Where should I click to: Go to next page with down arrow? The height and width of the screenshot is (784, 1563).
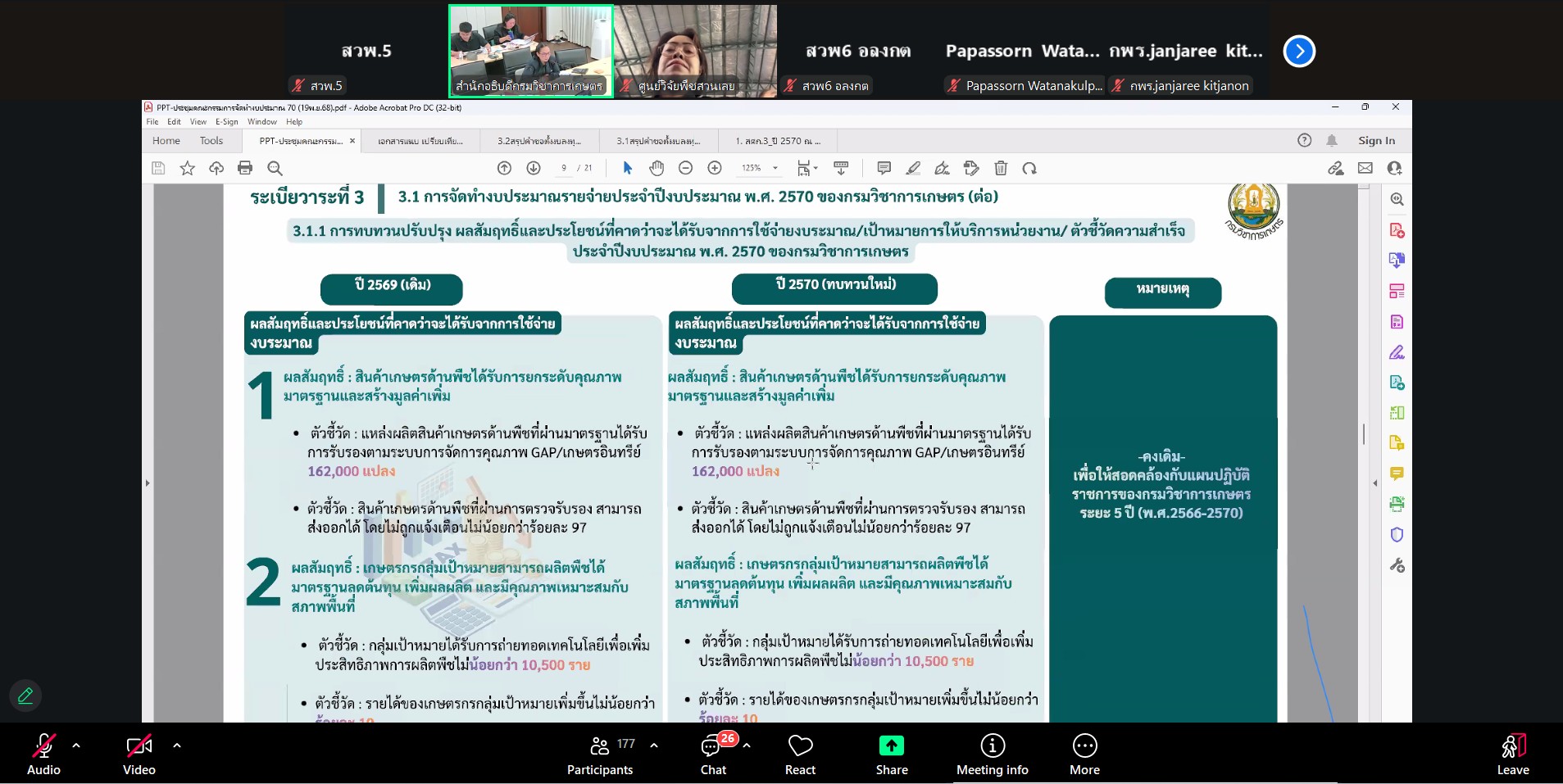pos(534,168)
